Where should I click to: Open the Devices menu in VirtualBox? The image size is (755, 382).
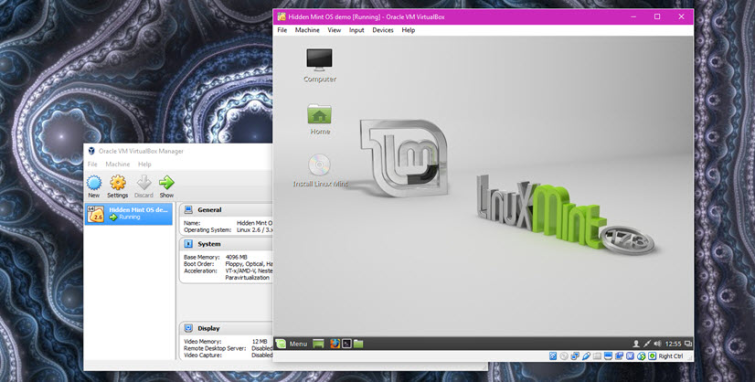(383, 30)
